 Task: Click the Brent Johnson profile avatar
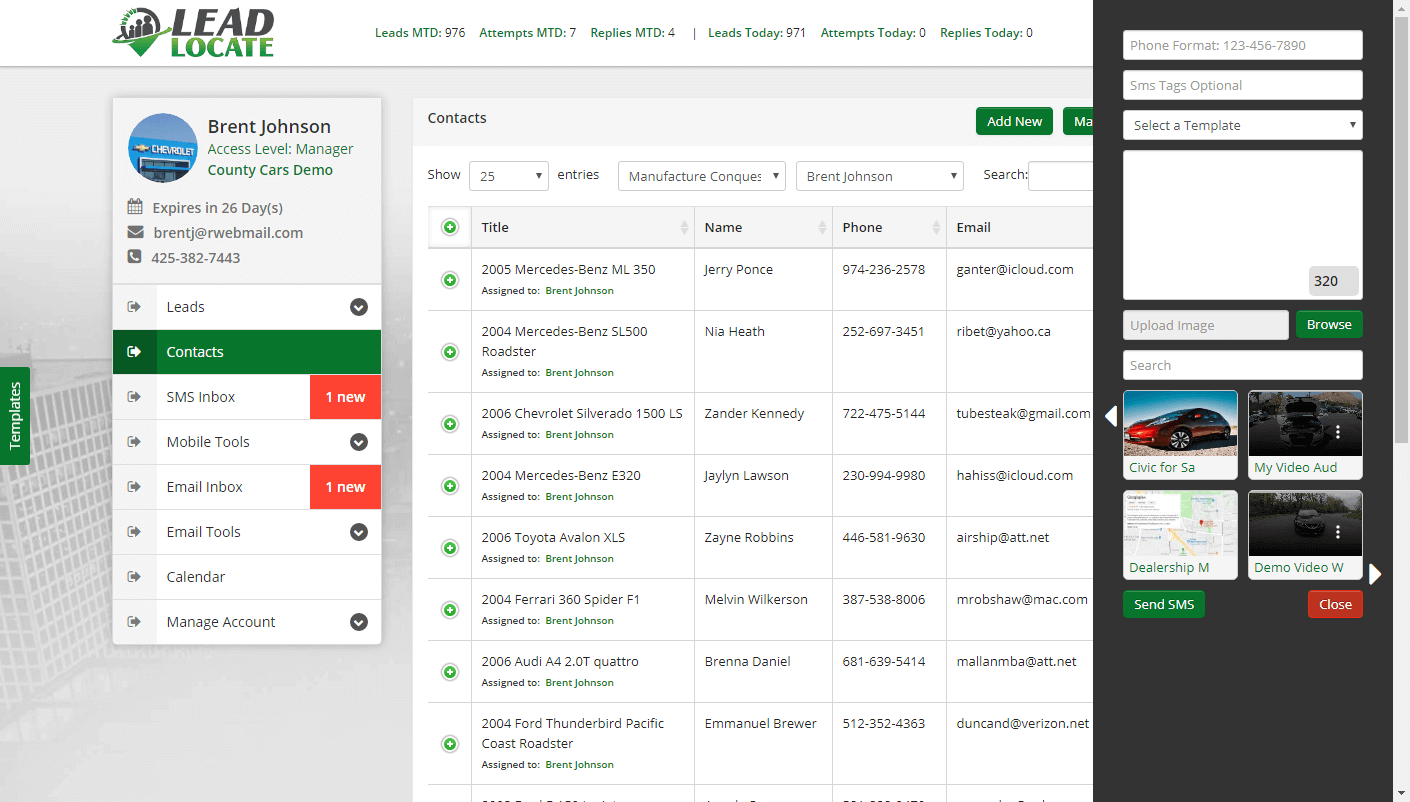163,148
